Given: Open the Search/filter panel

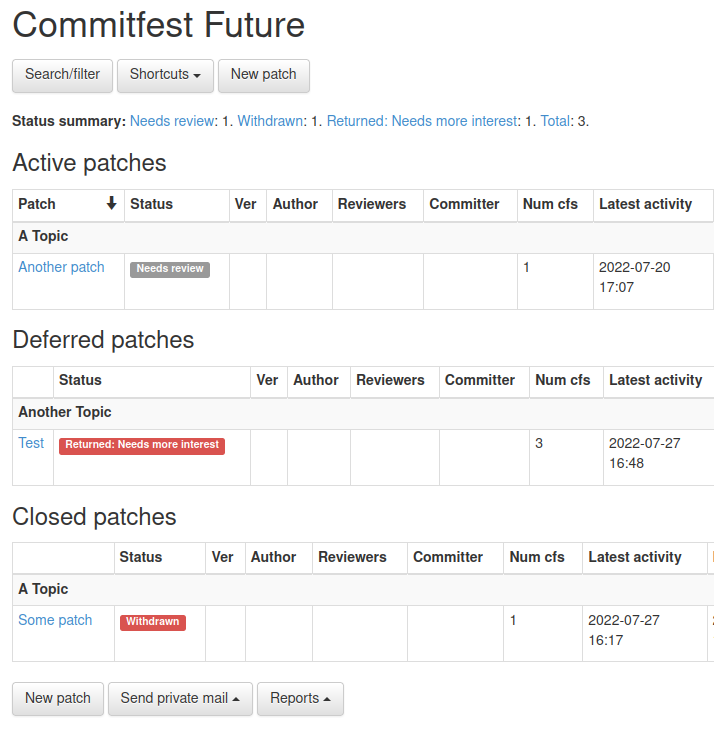Looking at the screenshot, I should [62, 75].
